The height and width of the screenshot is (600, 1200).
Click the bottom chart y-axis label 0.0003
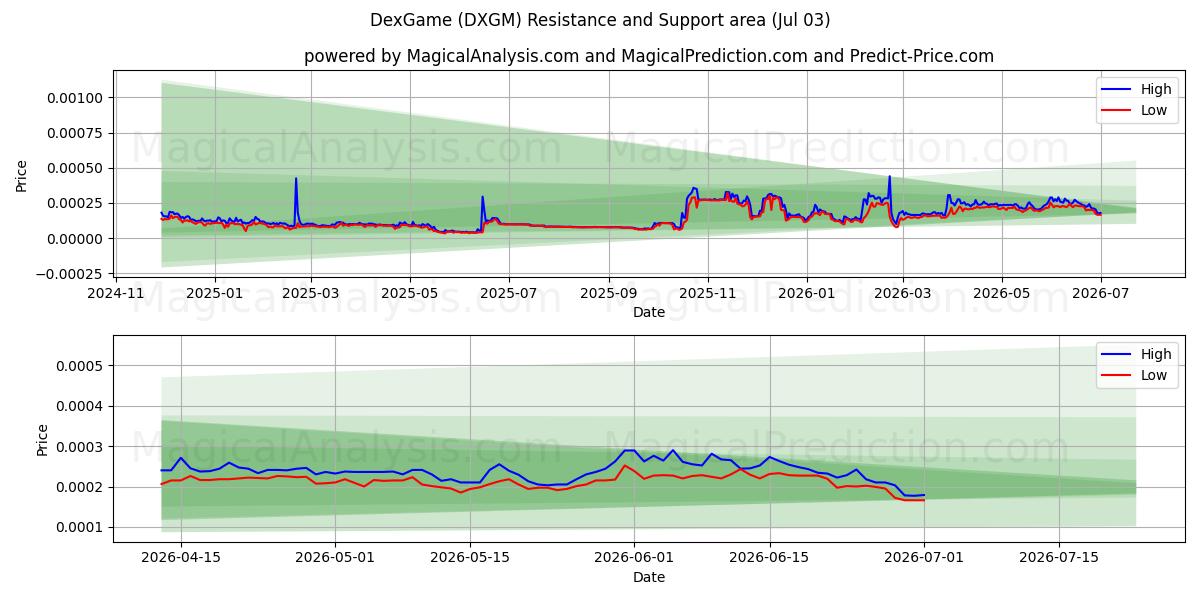click(79, 447)
